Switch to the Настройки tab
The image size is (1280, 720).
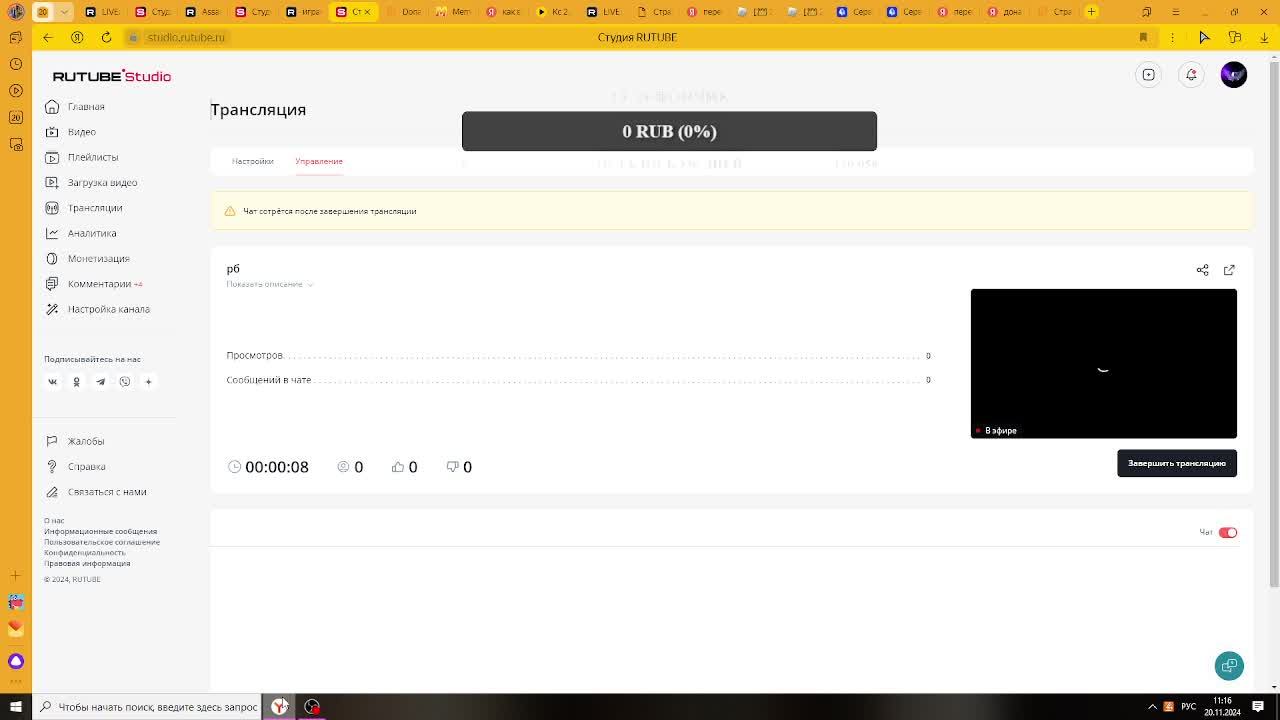click(x=252, y=161)
